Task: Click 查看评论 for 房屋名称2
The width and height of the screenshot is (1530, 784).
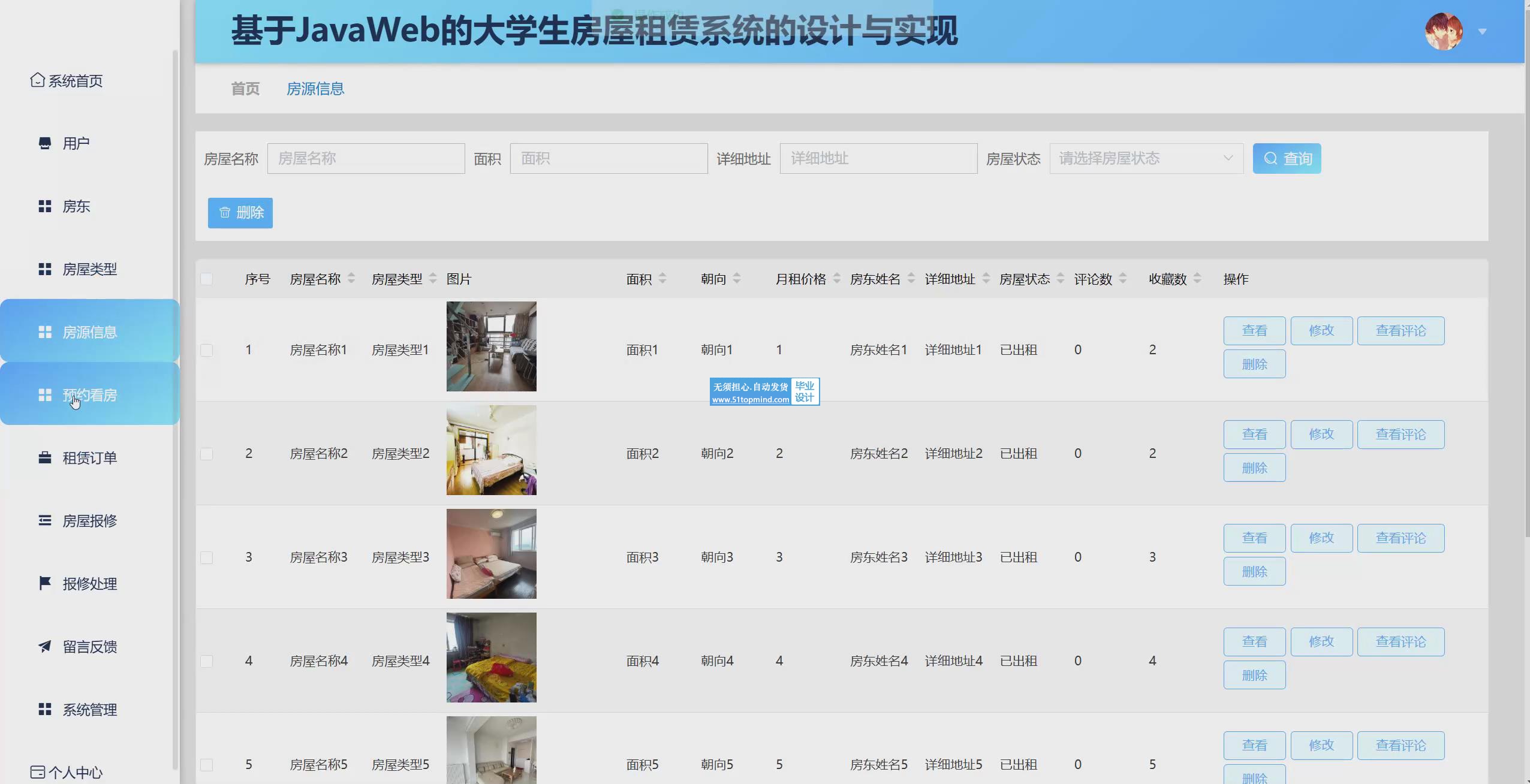Action: point(1401,435)
